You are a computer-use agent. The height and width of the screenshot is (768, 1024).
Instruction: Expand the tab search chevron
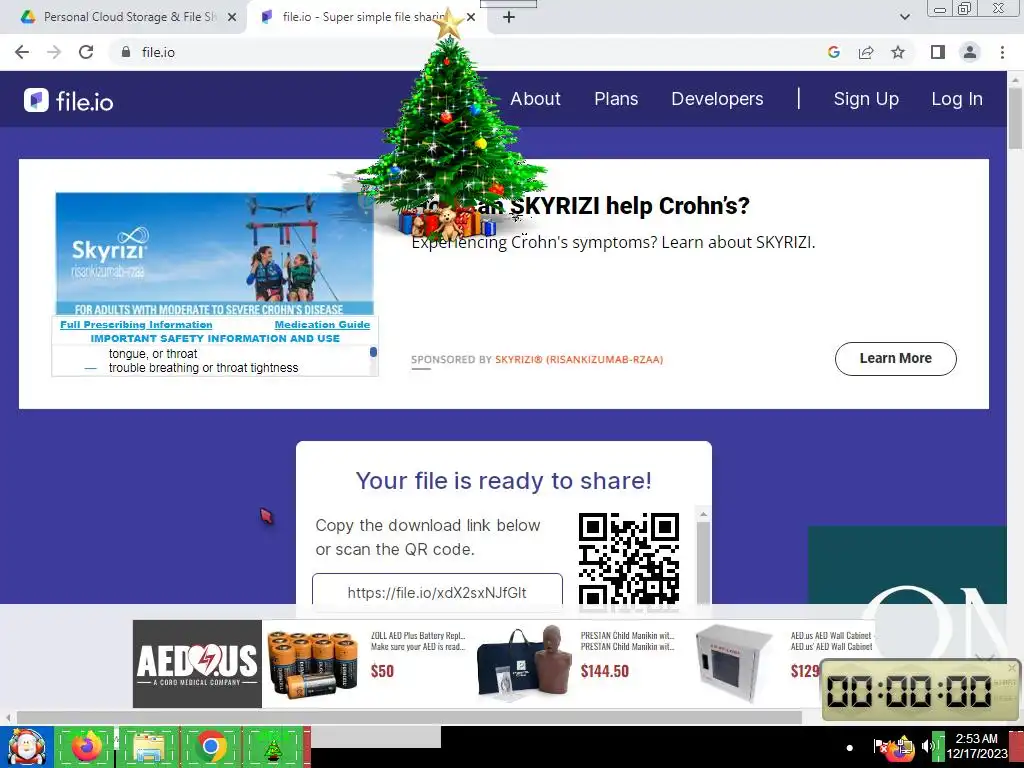(904, 17)
